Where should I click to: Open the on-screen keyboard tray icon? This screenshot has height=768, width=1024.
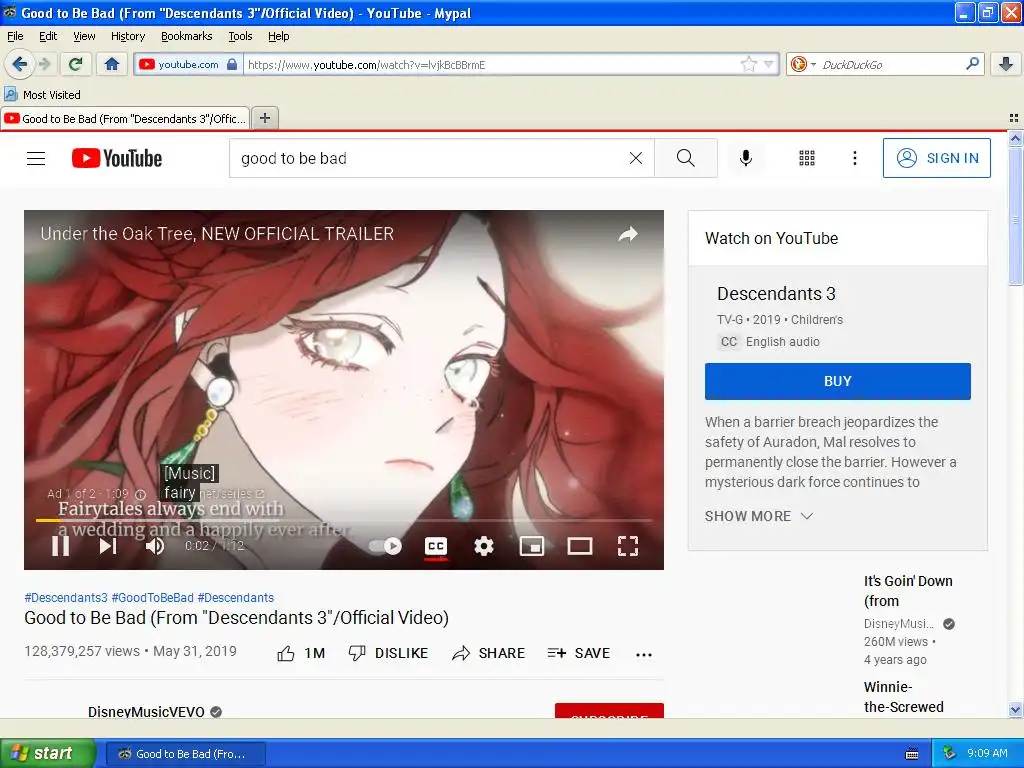click(912, 754)
